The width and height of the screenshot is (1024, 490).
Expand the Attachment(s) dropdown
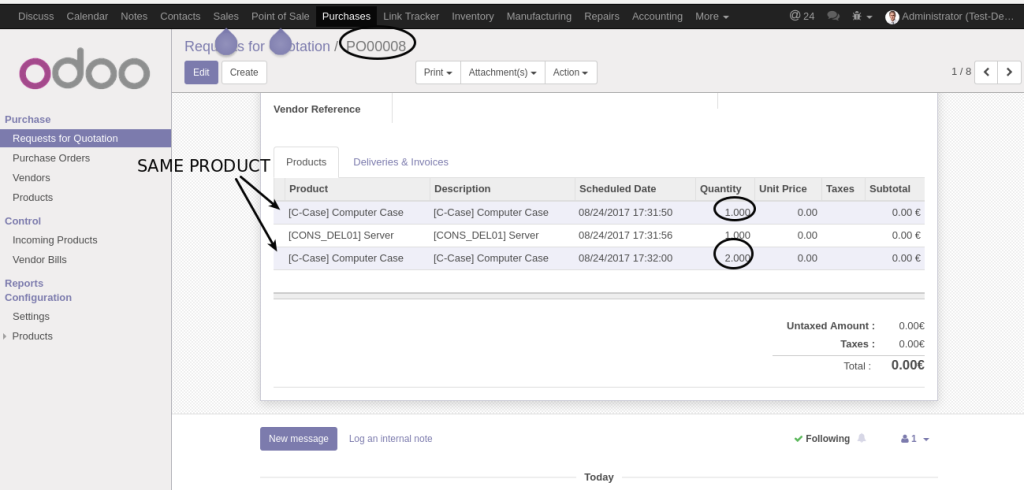pyautogui.click(x=503, y=72)
